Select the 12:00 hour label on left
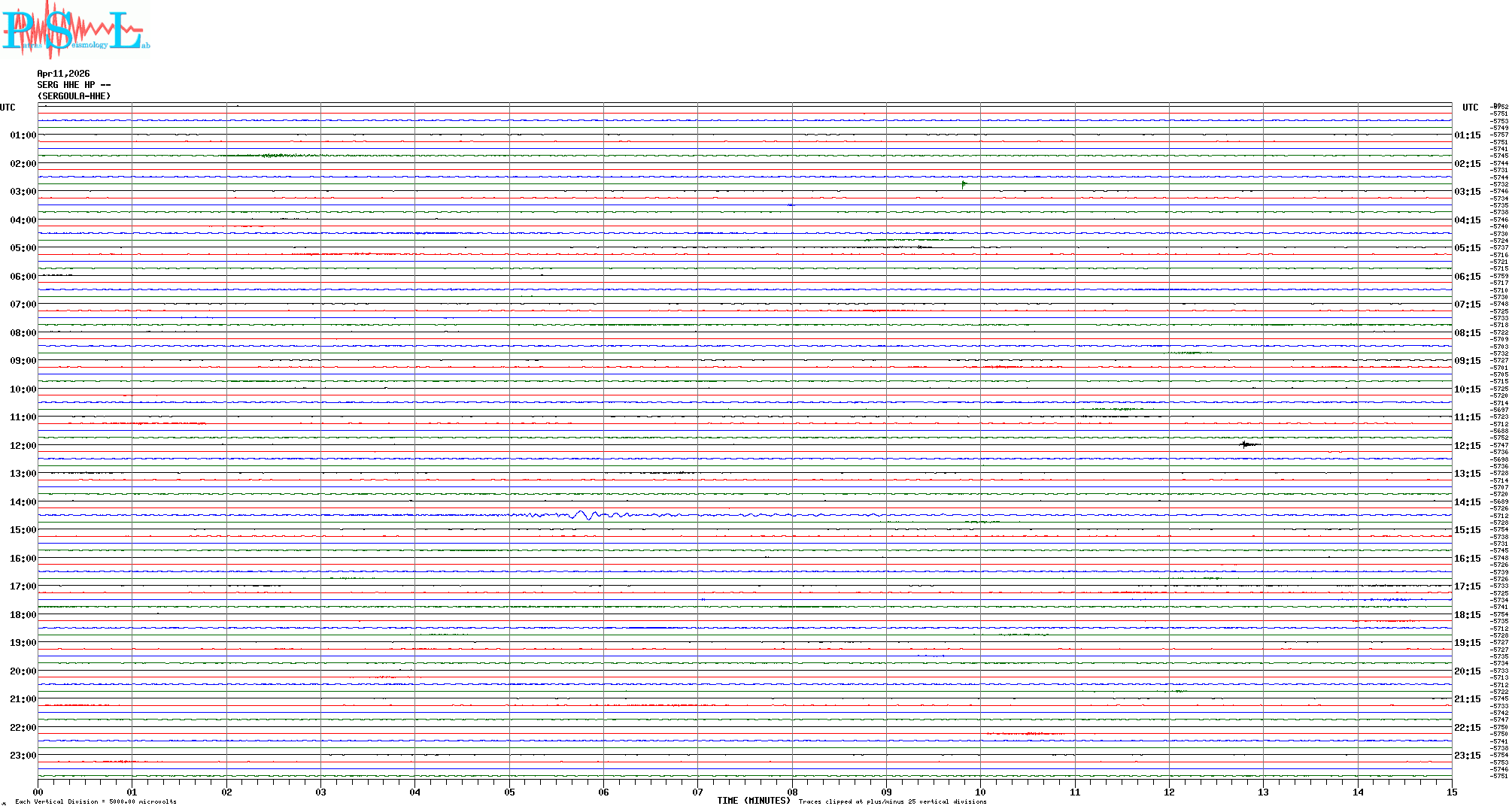1512x812 pixels. pos(23,446)
